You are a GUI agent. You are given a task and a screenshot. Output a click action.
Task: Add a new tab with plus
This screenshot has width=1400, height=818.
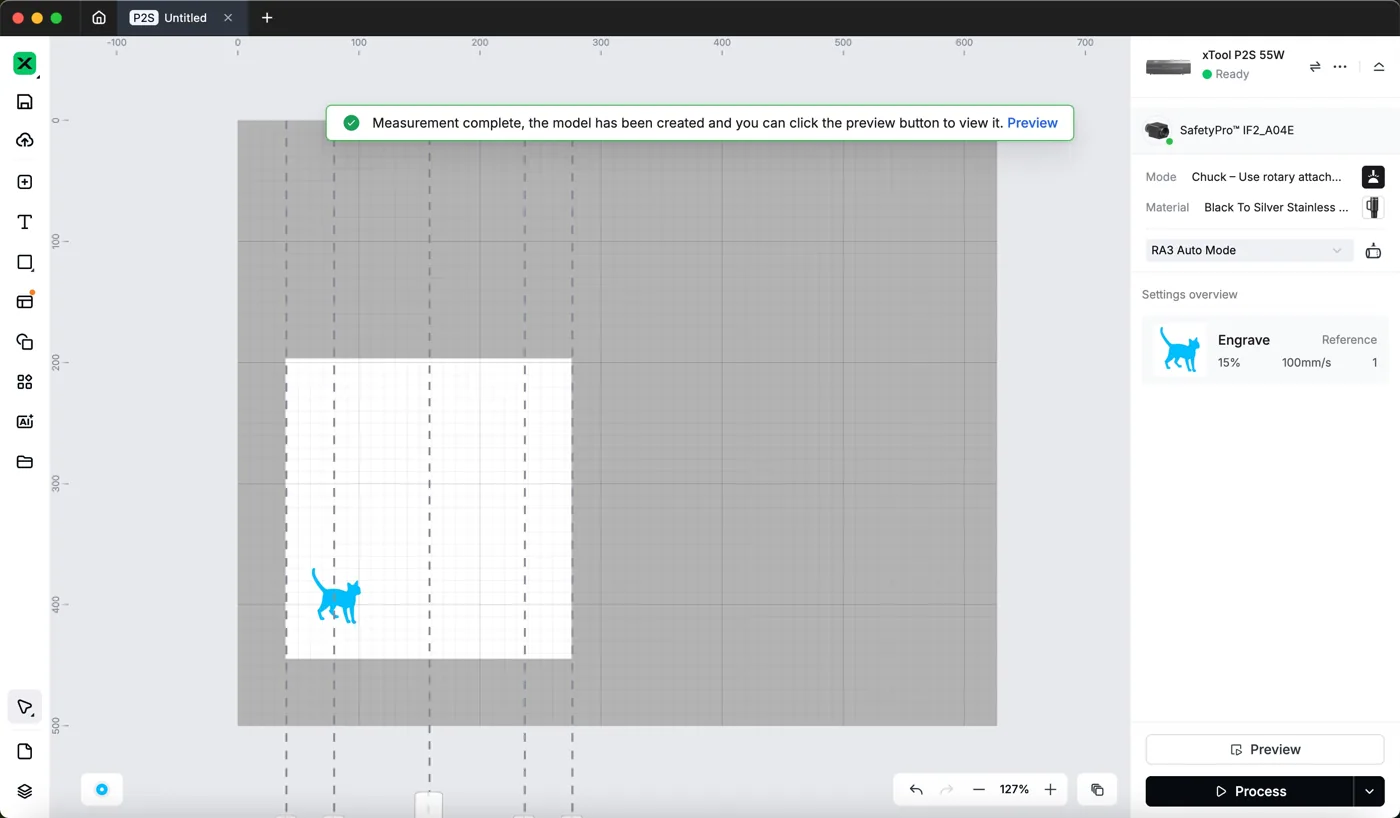(x=267, y=18)
